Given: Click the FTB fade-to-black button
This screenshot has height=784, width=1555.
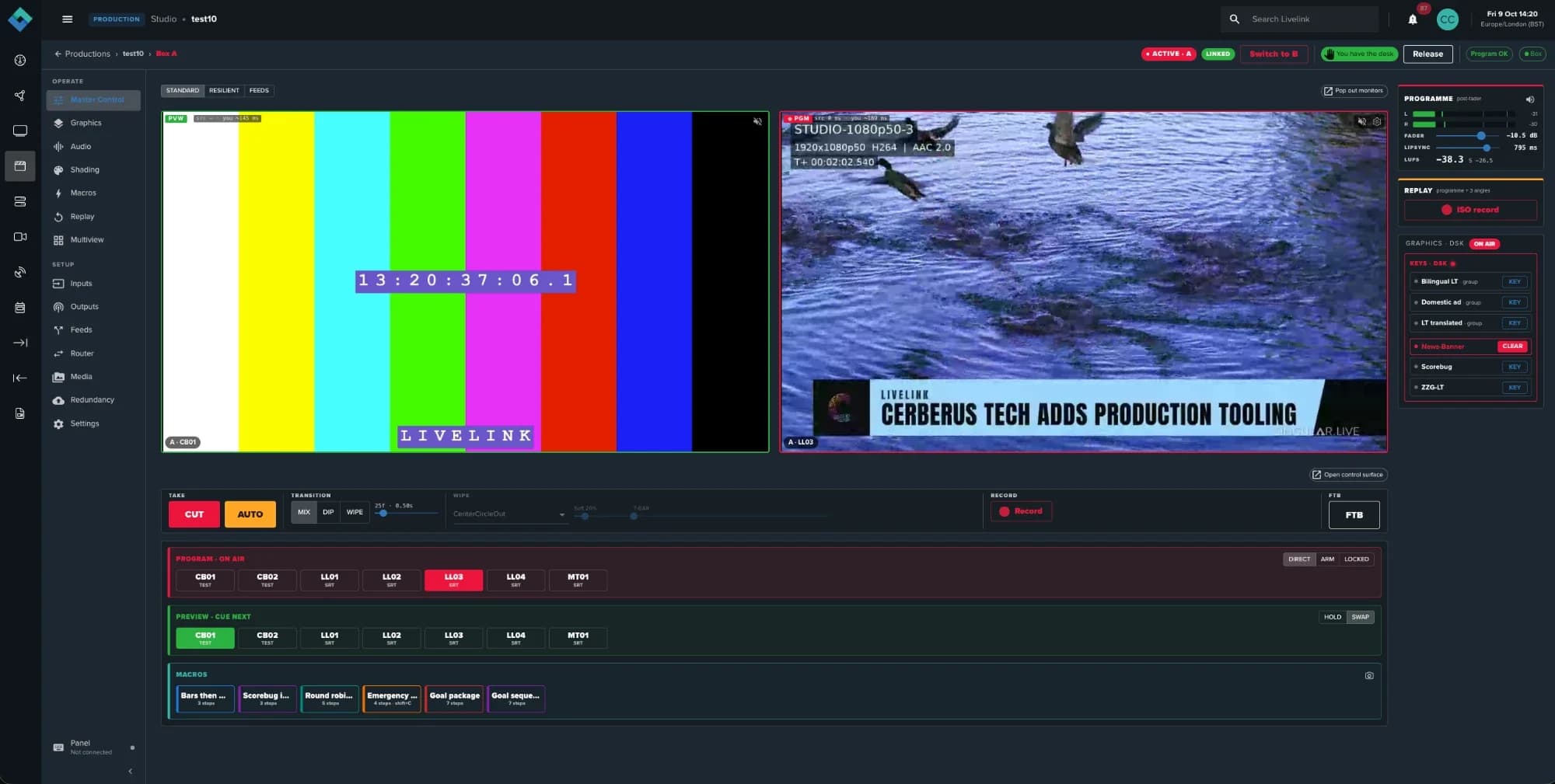Looking at the screenshot, I should click(1354, 515).
